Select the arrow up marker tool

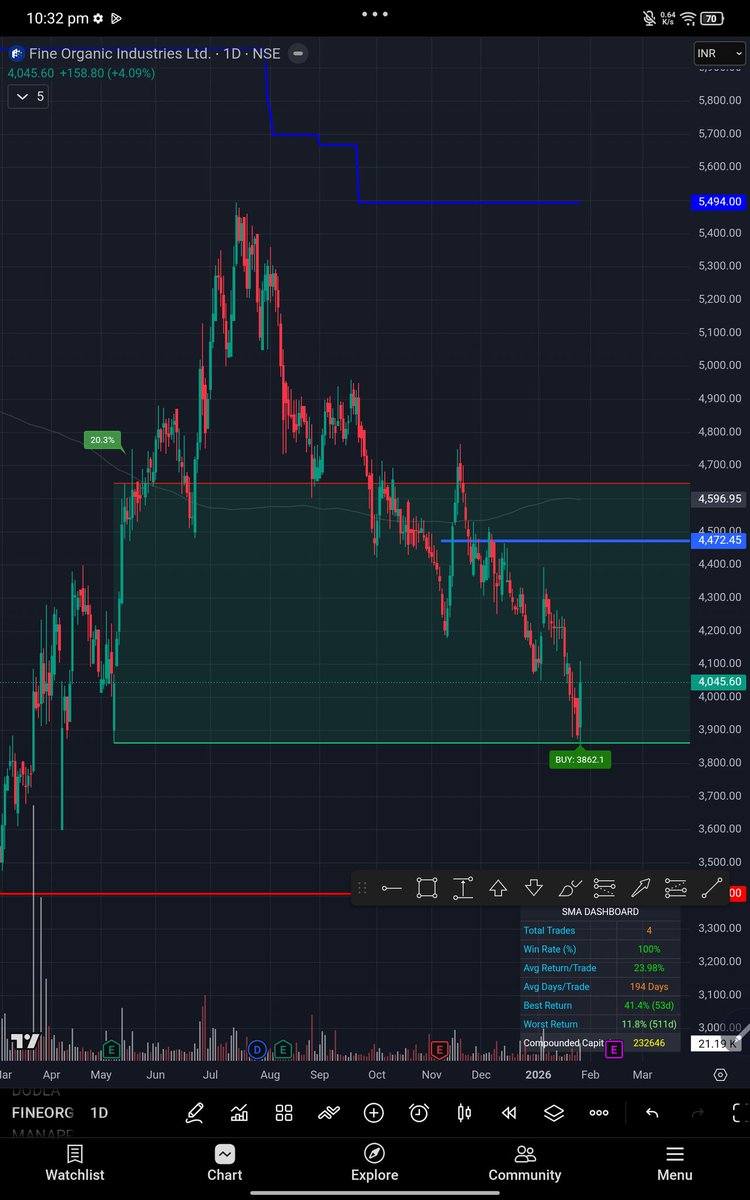click(498, 888)
